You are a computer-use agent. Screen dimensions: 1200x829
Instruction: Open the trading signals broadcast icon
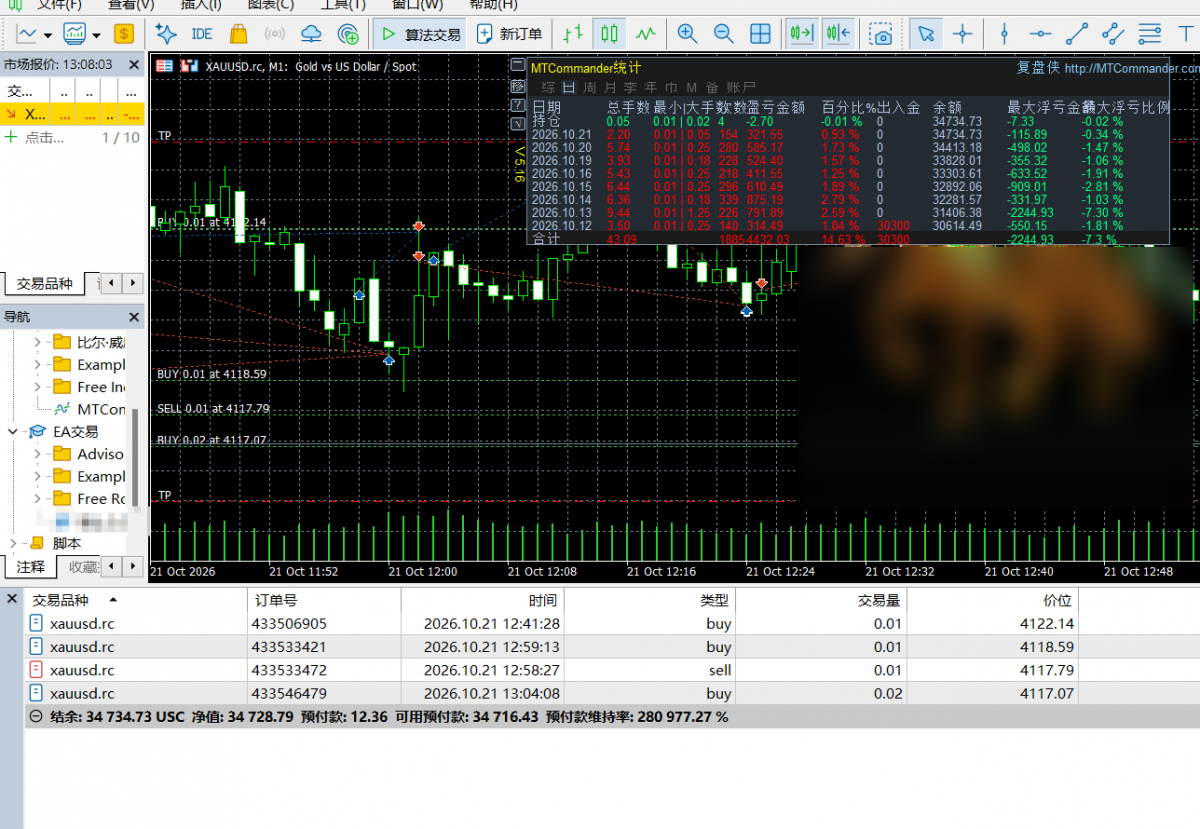(274, 34)
